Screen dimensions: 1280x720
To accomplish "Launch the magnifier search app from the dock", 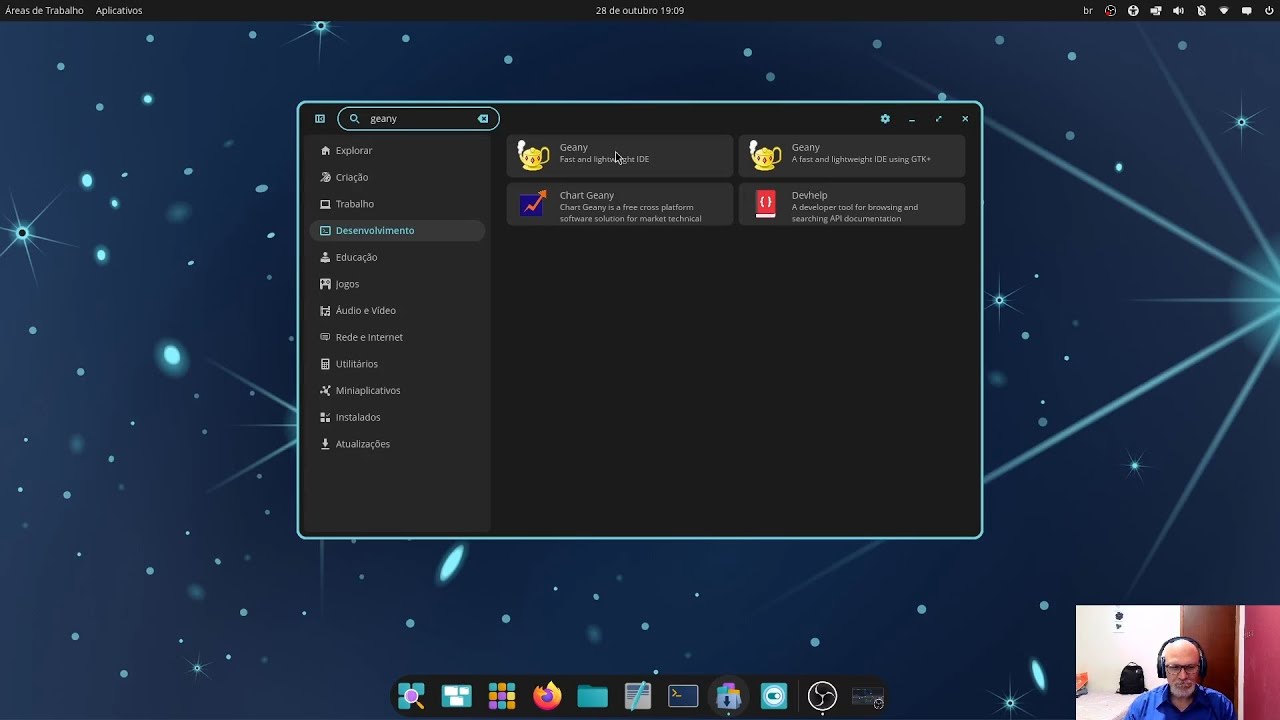I will [x=411, y=696].
